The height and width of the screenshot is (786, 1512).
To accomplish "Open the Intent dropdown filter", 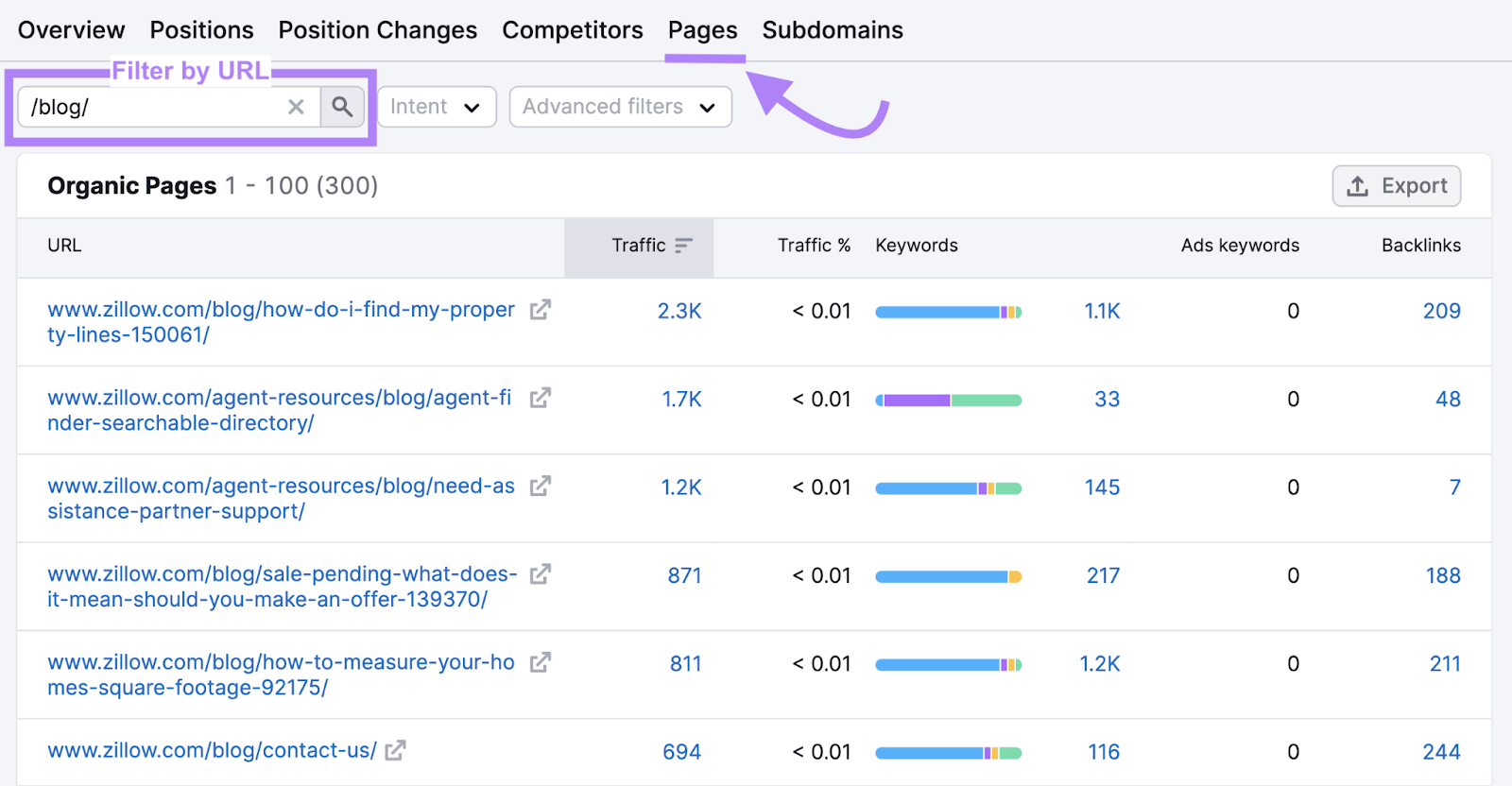I will click(437, 107).
